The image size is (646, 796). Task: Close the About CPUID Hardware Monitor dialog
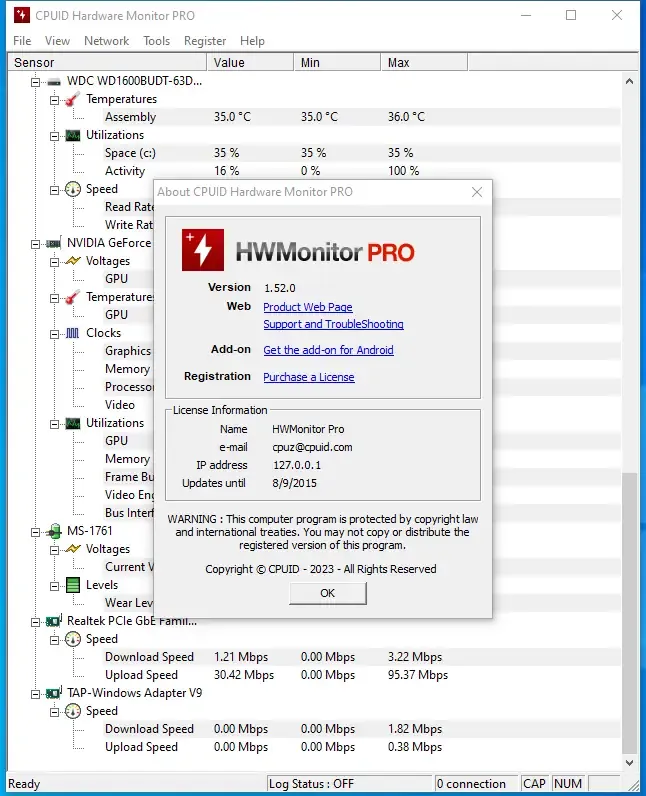click(x=477, y=192)
